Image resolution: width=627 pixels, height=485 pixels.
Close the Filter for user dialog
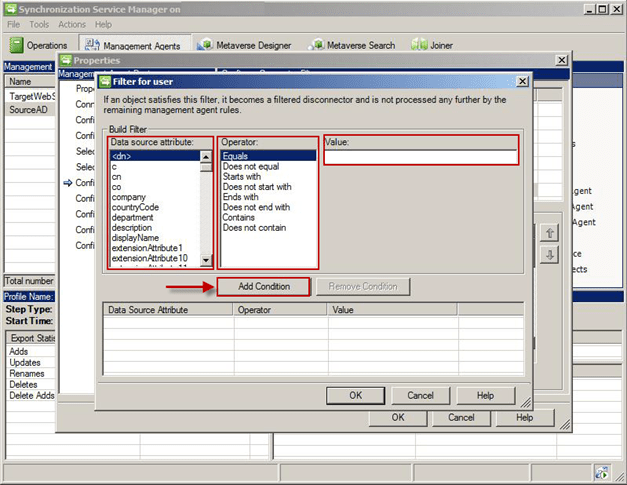(x=522, y=81)
